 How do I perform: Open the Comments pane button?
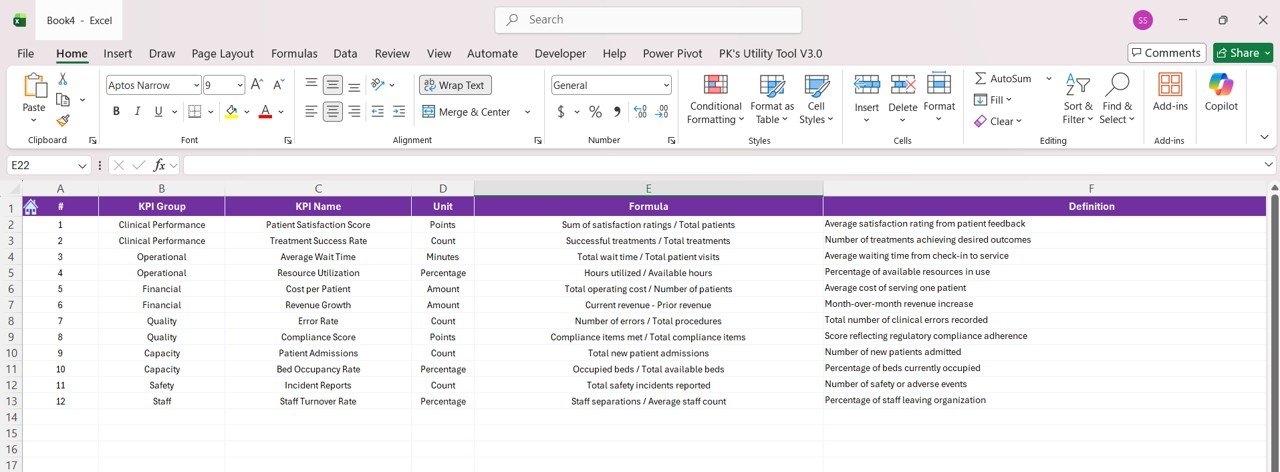point(1166,53)
